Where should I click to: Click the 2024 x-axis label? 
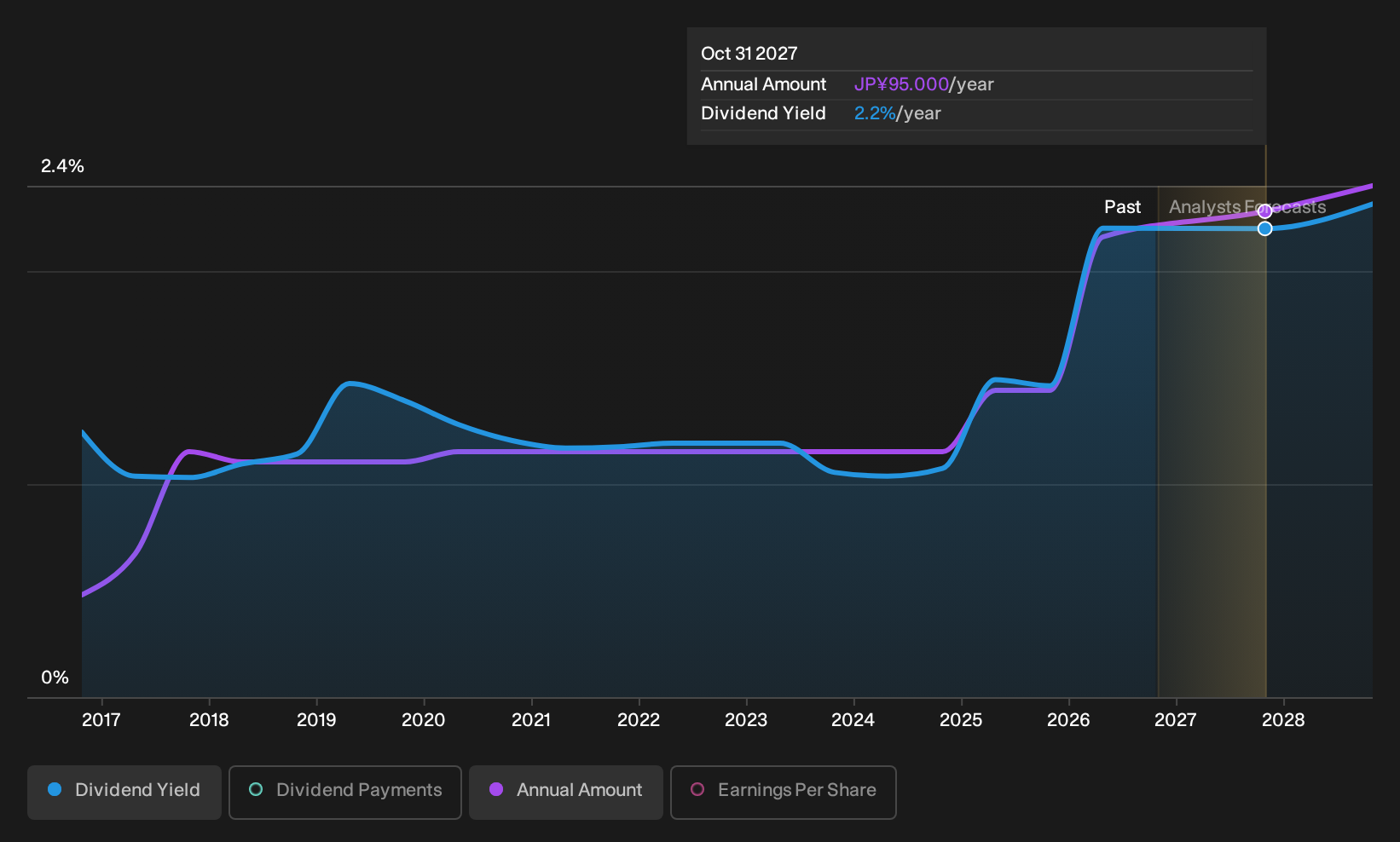coord(853,720)
